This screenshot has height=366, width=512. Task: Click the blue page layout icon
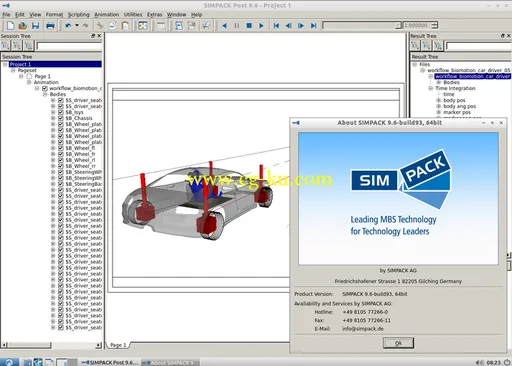(x=179, y=25)
